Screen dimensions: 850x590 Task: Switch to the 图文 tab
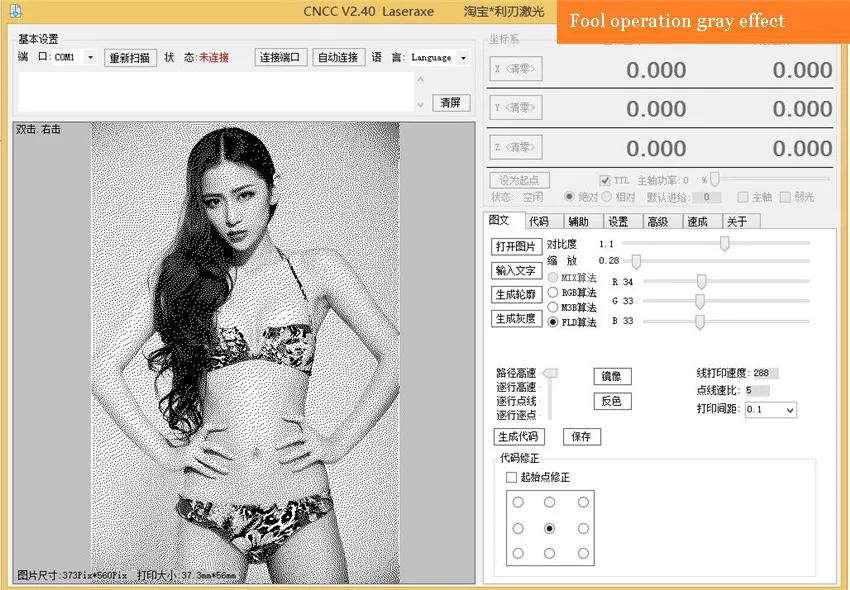click(503, 220)
